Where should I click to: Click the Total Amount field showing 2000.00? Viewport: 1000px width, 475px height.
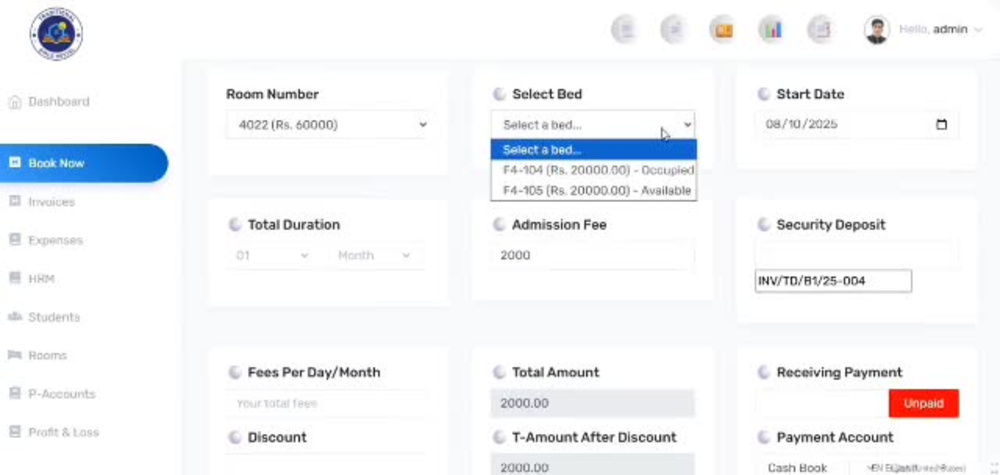coord(592,404)
